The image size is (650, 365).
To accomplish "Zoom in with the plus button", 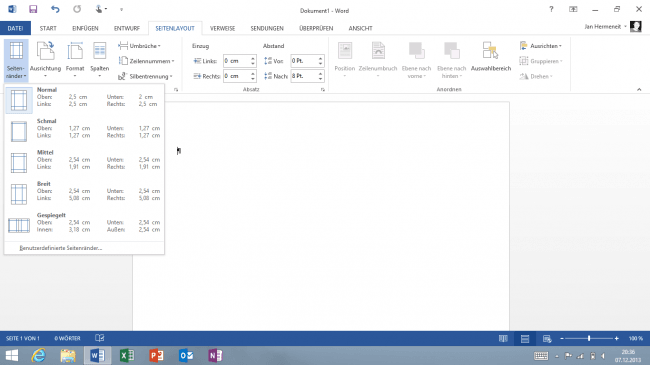I will (616, 338).
